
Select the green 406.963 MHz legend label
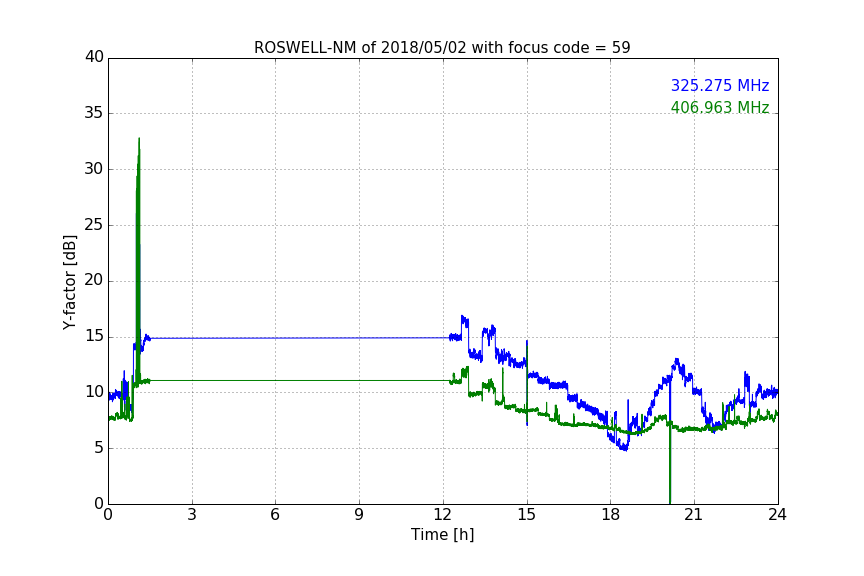720,107
